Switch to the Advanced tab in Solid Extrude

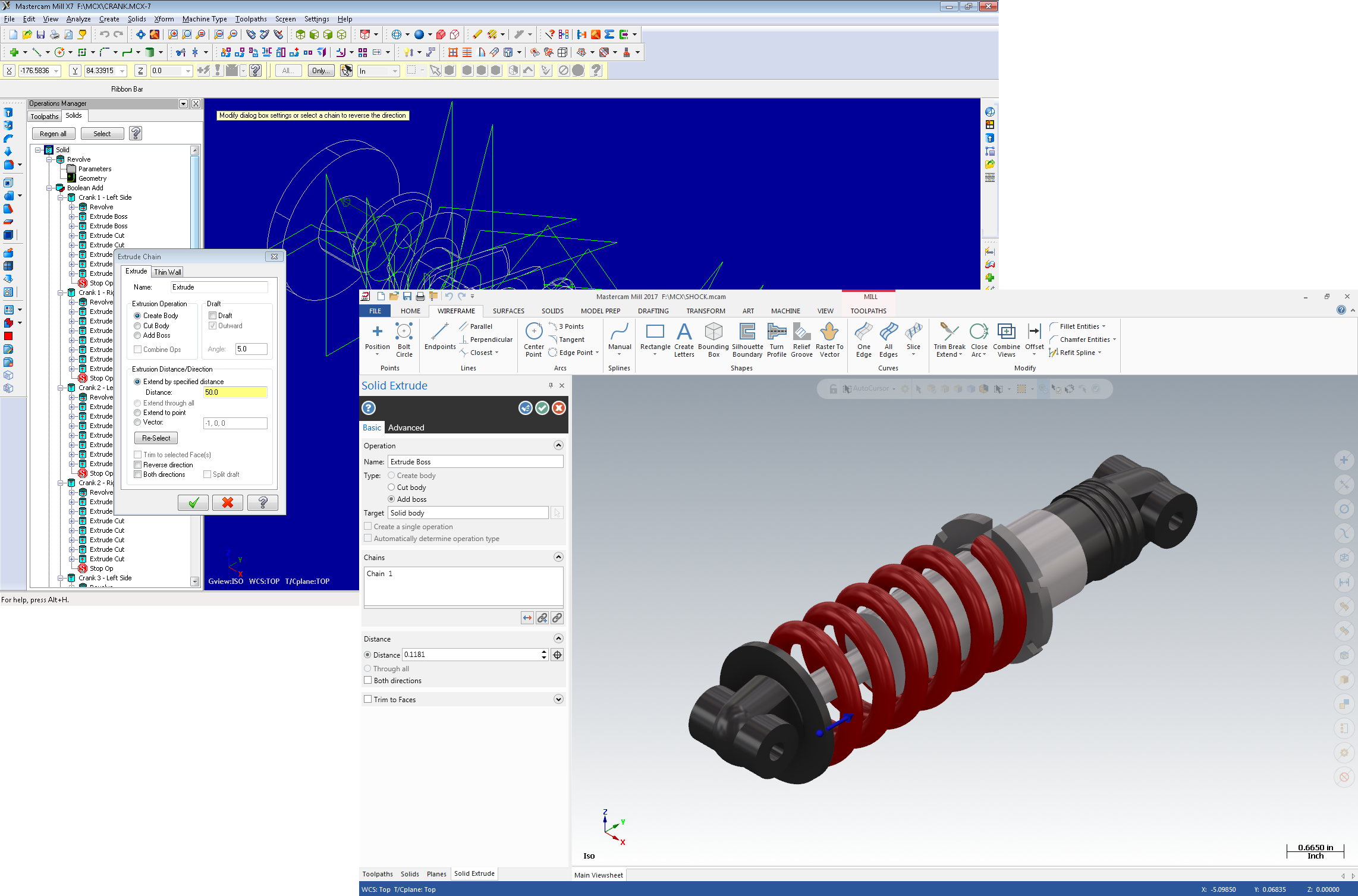click(404, 427)
